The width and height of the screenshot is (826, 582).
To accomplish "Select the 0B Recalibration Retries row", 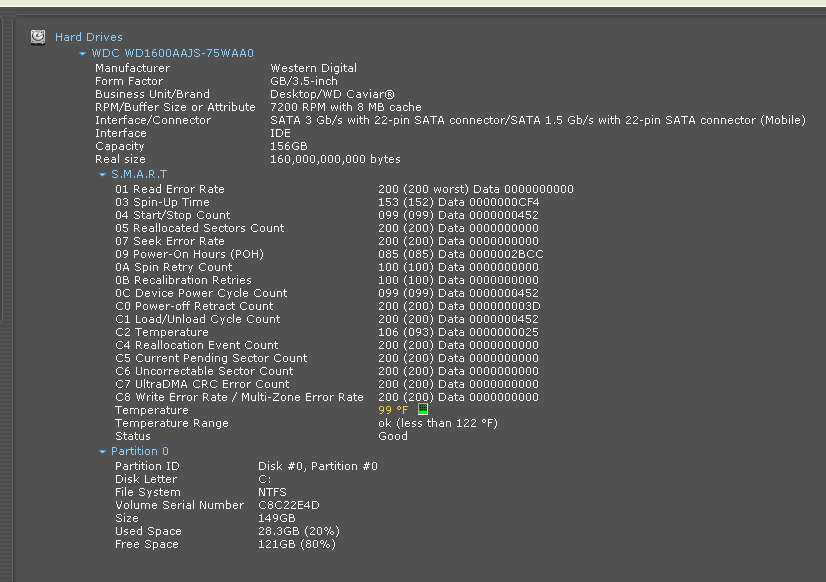I will tap(327, 280).
